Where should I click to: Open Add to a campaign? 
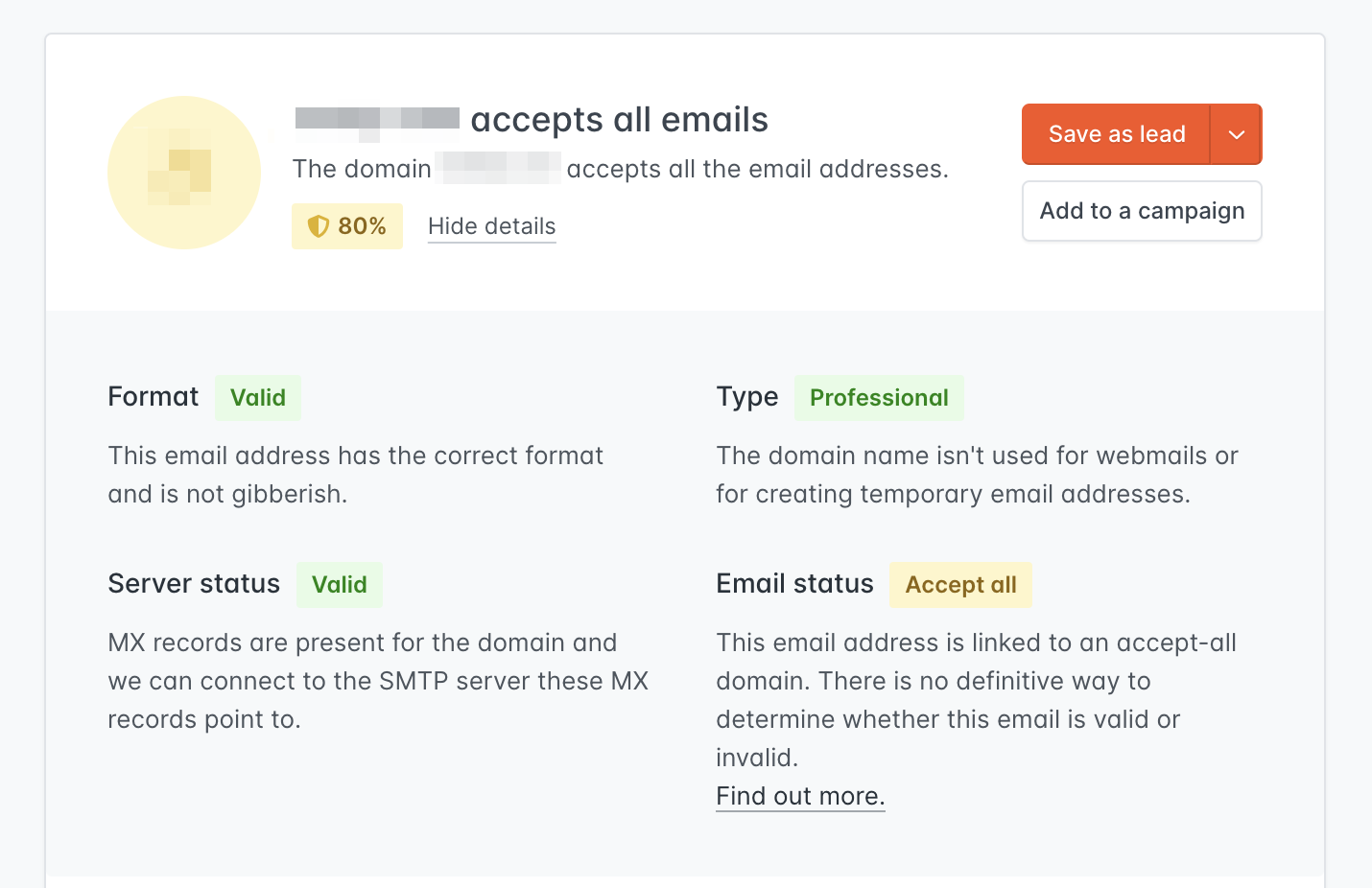pyautogui.click(x=1141, y=211)
